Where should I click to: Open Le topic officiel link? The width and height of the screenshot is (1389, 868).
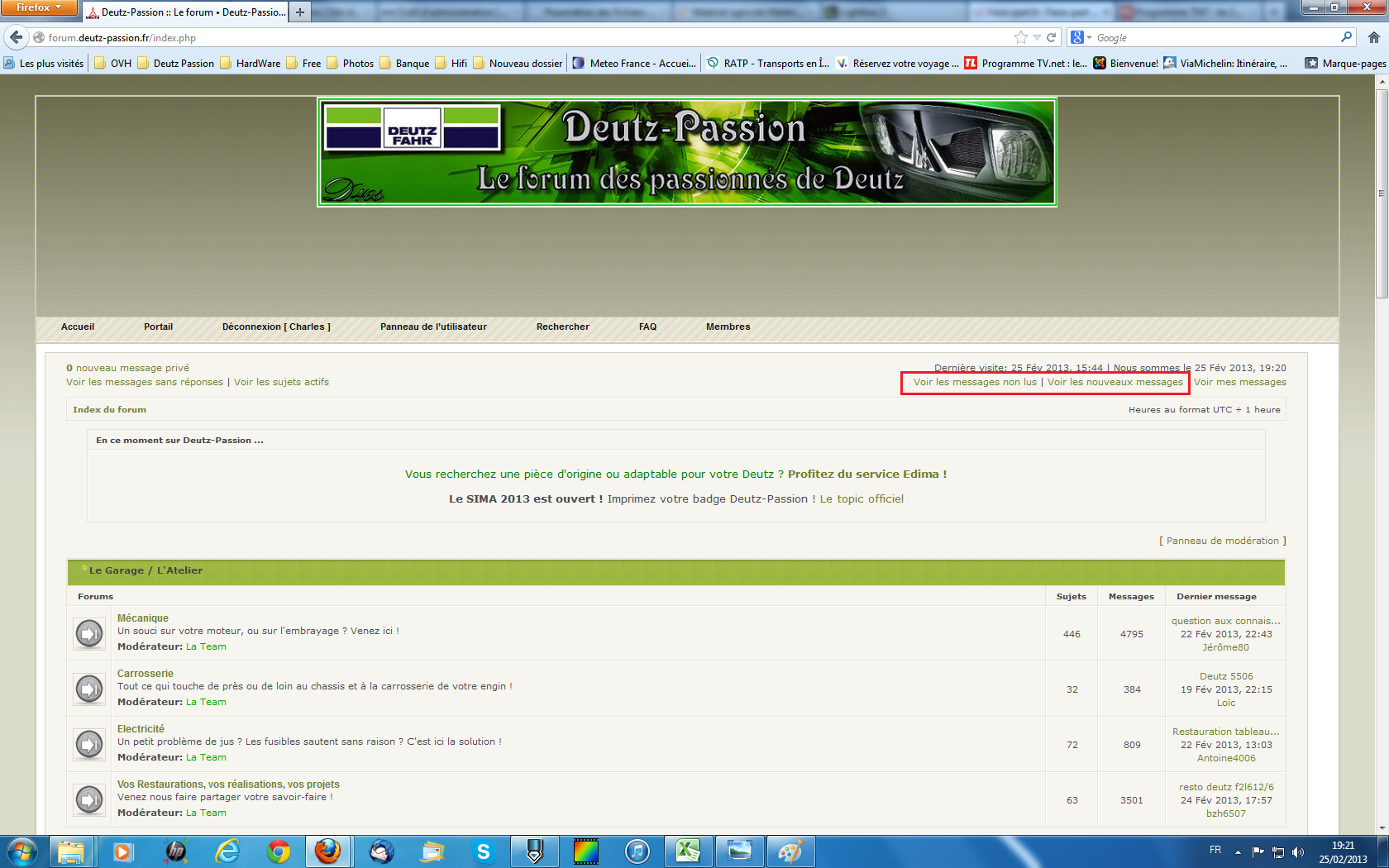862,498
